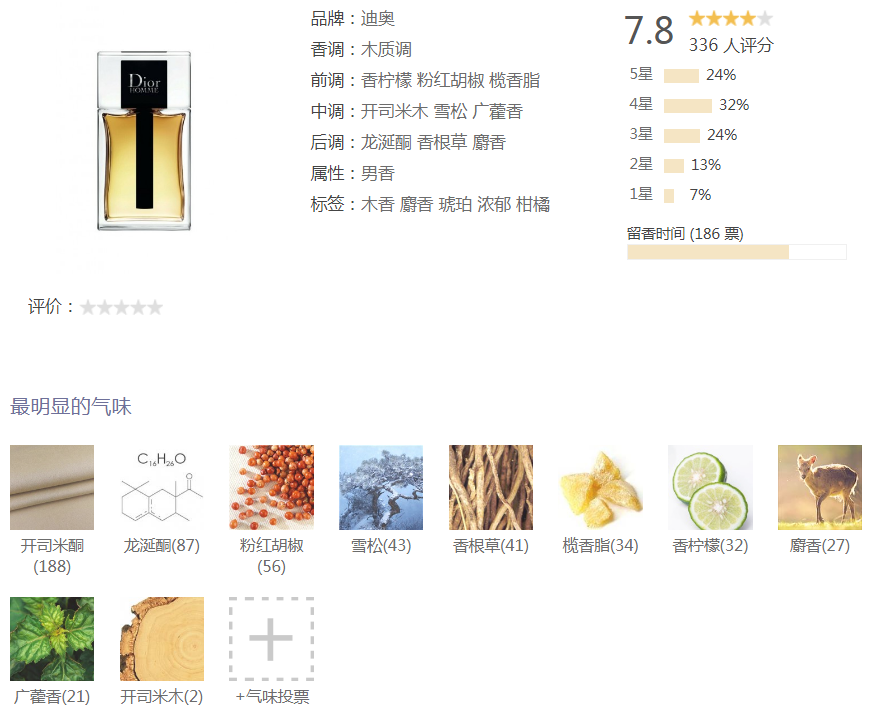Give a one-star rating under 评价

pyautogui.click(x=88, y=307)
